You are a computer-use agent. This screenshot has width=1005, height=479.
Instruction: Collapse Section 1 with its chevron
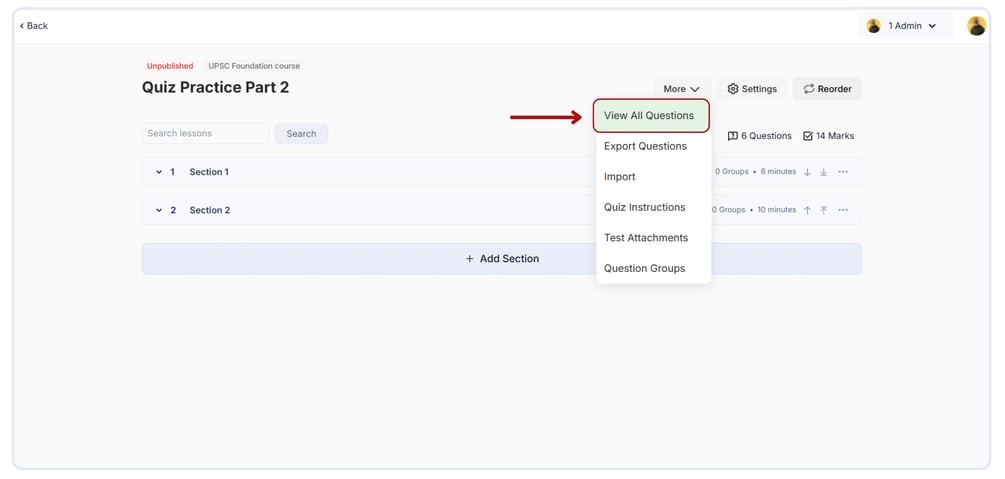(159, 172)
